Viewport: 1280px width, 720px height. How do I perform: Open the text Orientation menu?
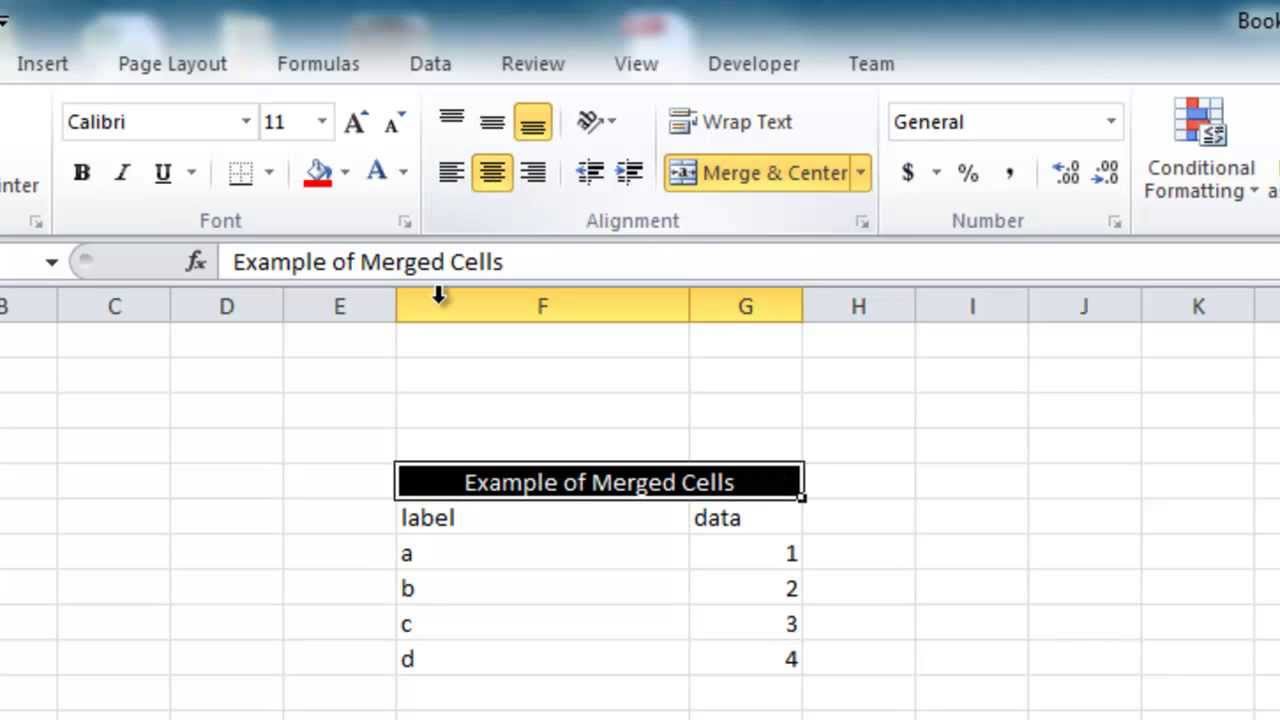[596, 122]
